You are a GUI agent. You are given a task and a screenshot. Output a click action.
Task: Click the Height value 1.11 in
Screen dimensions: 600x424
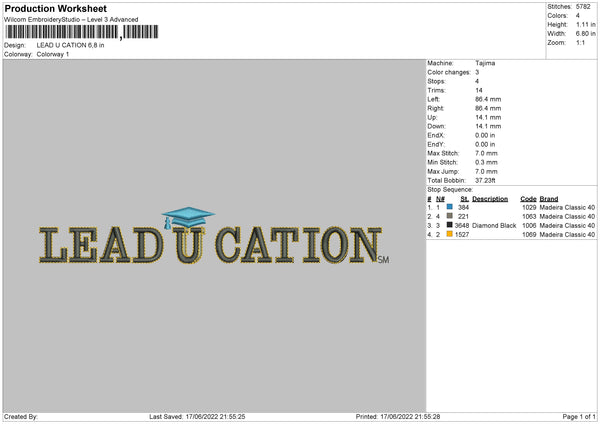coord(585,24)
